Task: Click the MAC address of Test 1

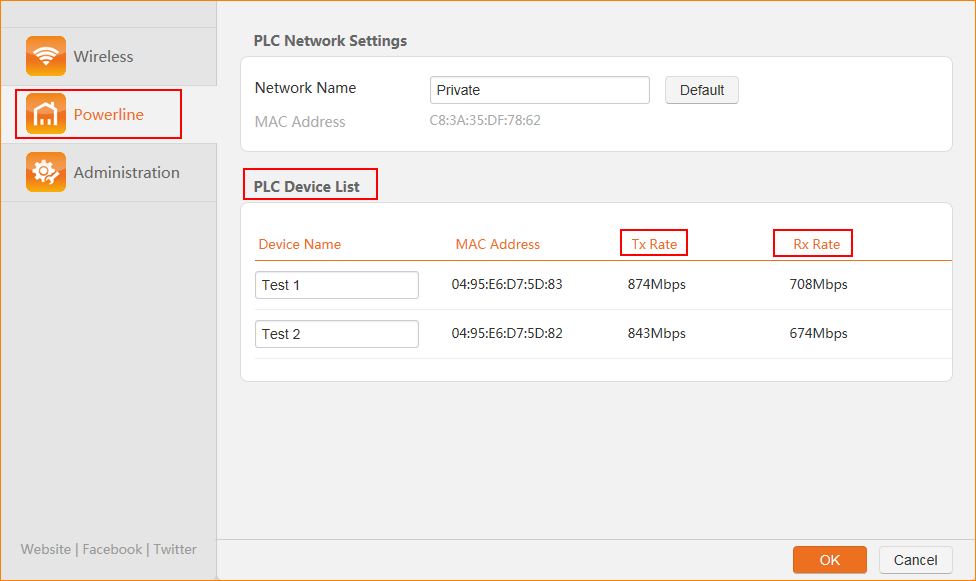Action: pyautogui.click(x=506, y=284)
